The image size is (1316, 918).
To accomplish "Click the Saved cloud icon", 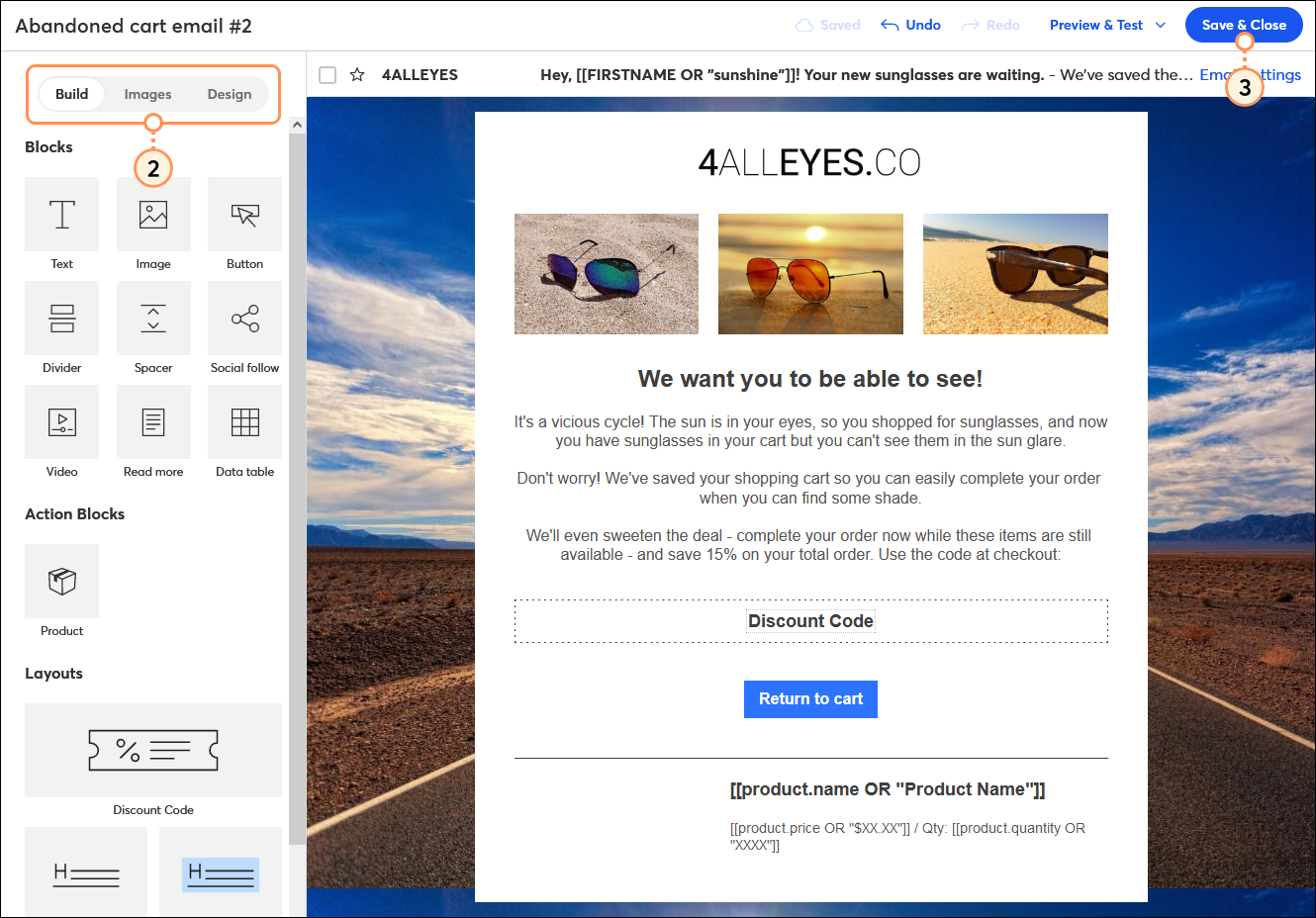I will click(x=804, y=25).
